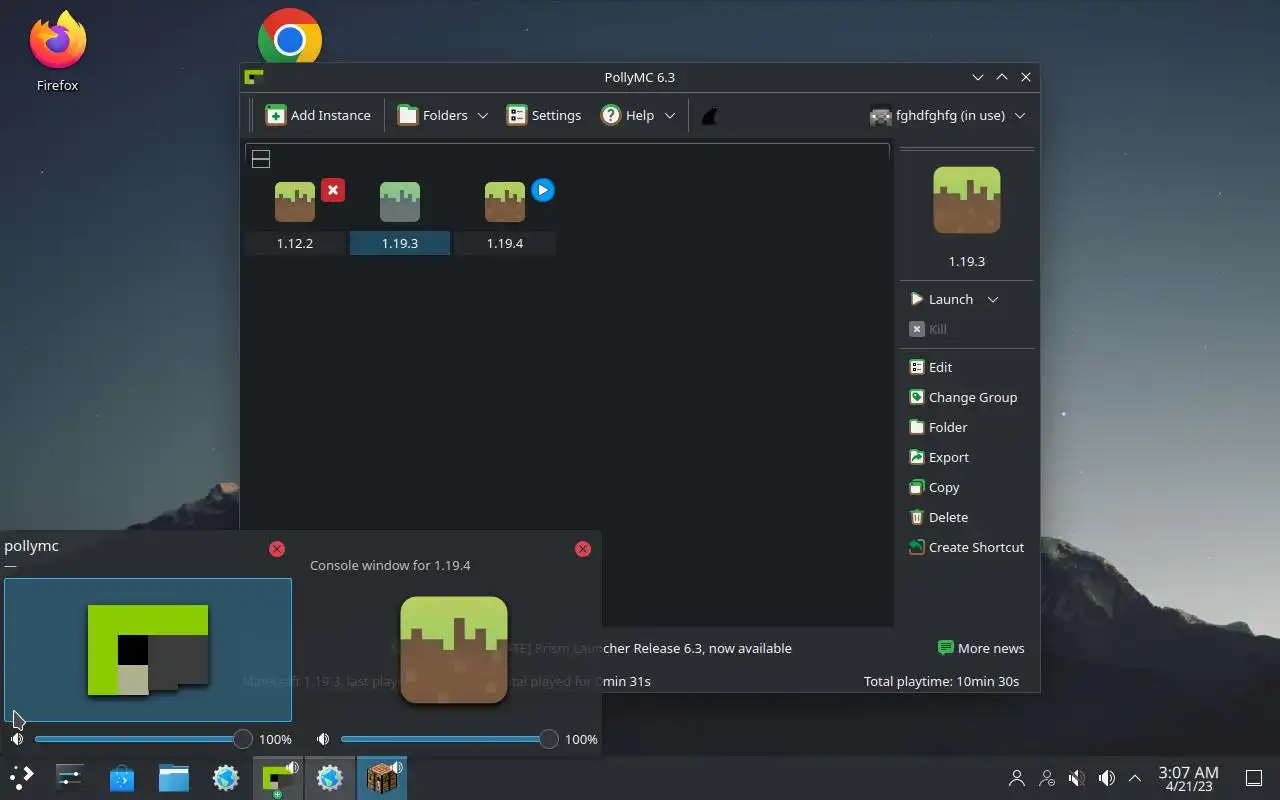Click the PollyMC taskbar entry
Screen dimensions: 1280x800
tap(278, 777)
